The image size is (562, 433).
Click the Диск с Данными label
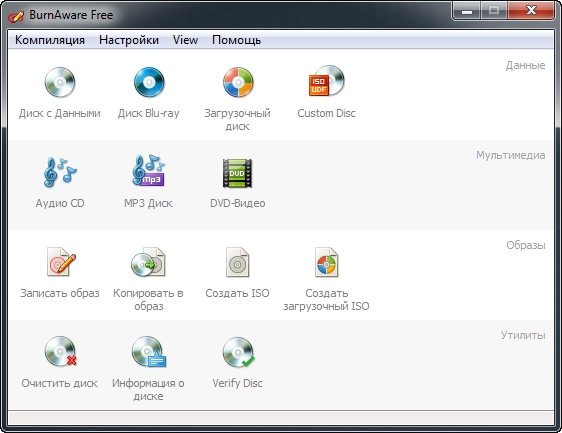pyautogui.click(x=60, y=113)
